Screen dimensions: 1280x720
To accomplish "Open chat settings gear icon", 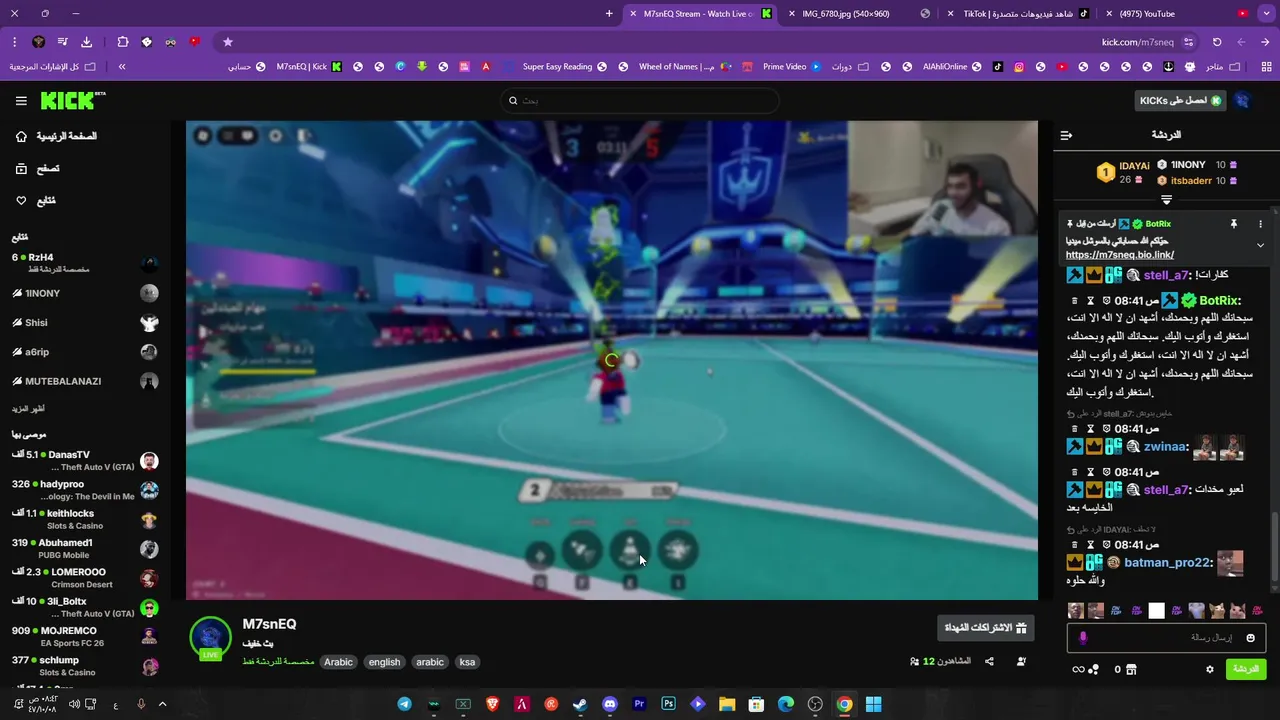I will point(1209,670).
